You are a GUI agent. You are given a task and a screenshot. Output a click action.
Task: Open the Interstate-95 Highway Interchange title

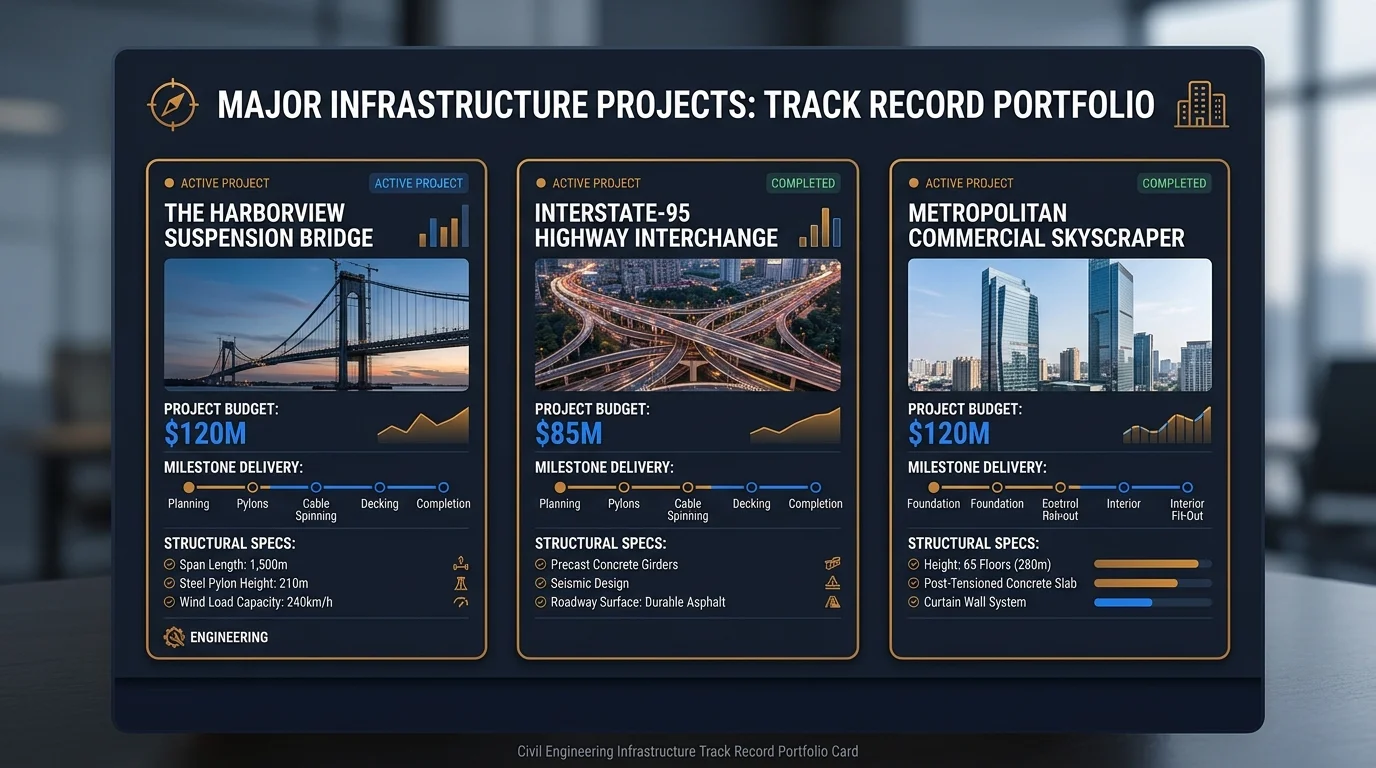(x=656, y=225)
